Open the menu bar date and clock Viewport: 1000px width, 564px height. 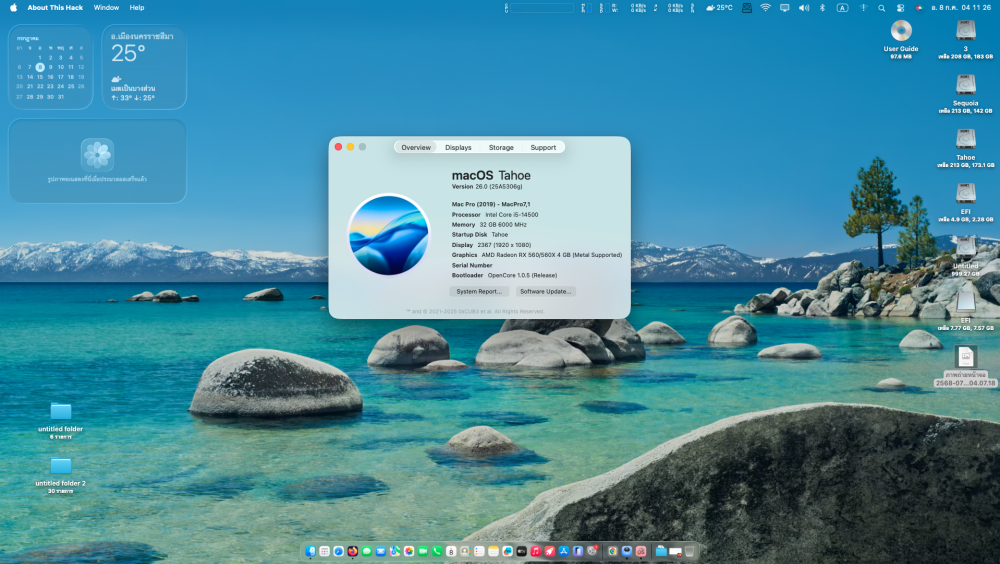tap(960, 8)
